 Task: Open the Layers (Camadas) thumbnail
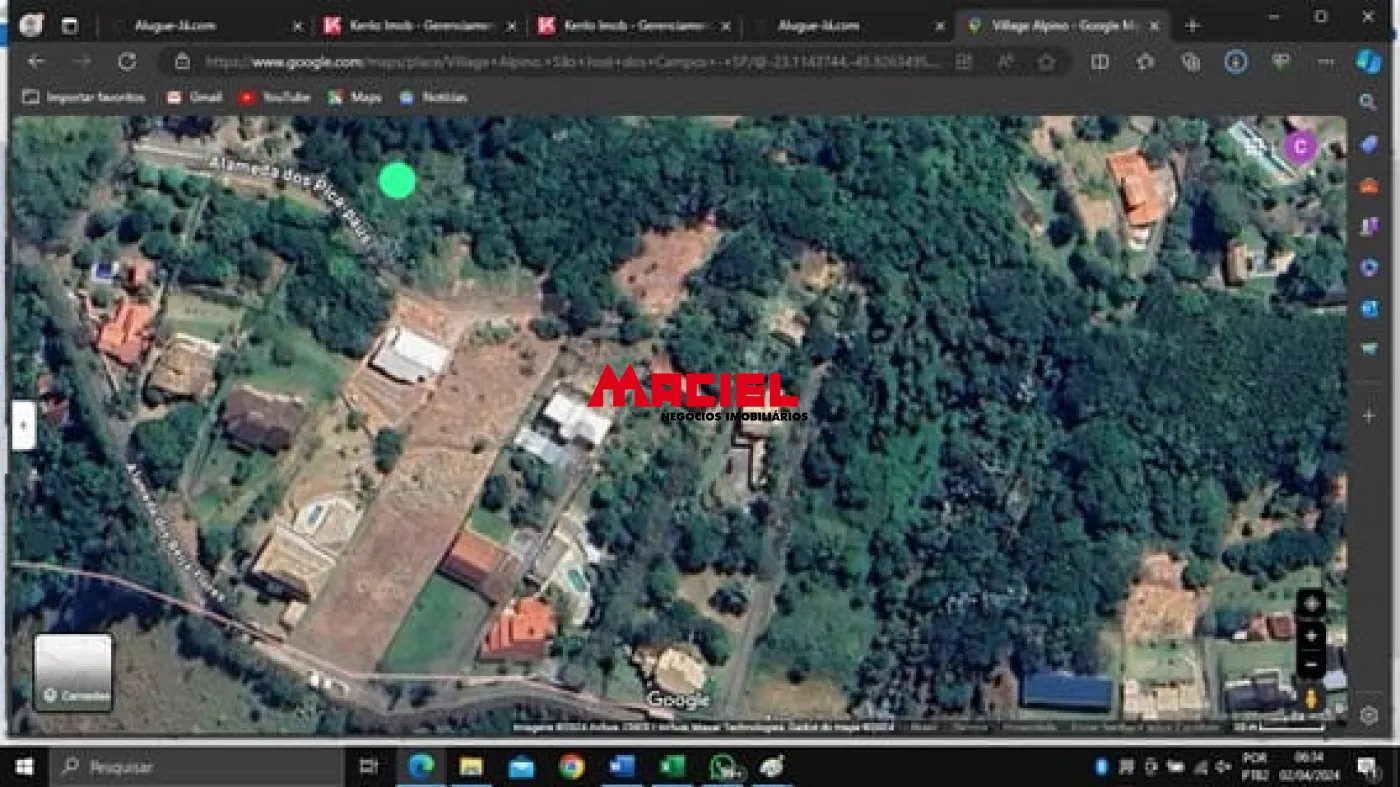[73, 672]
